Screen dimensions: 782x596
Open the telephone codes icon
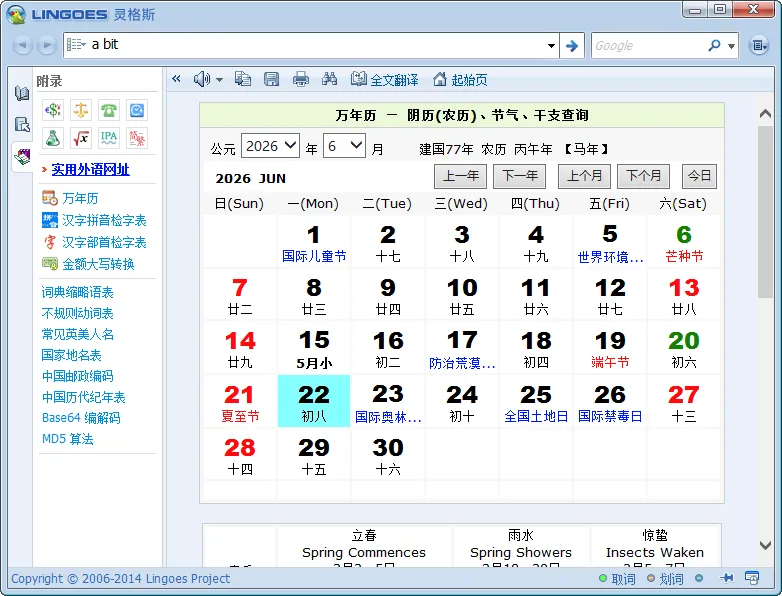pyautogui.click(x=109, y=110)
